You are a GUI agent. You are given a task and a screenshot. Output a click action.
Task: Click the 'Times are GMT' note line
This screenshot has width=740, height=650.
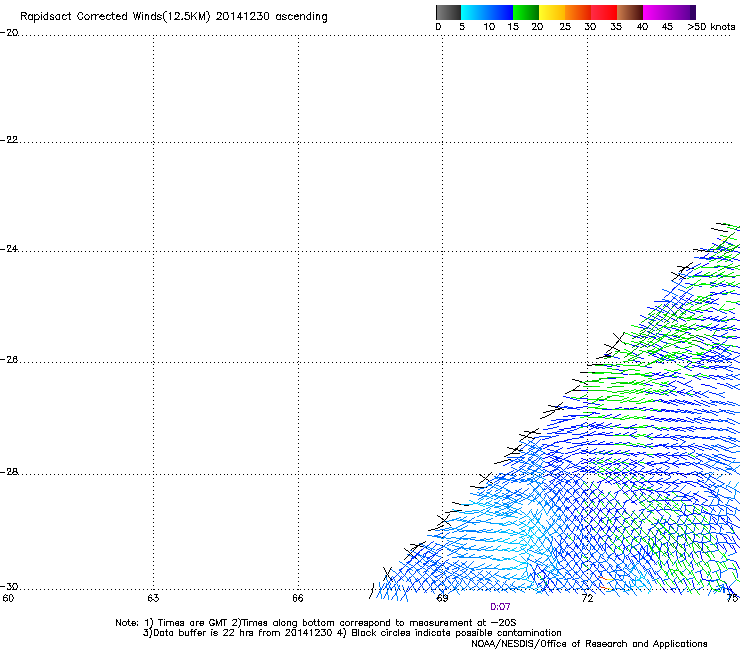(x=316, y=623)
